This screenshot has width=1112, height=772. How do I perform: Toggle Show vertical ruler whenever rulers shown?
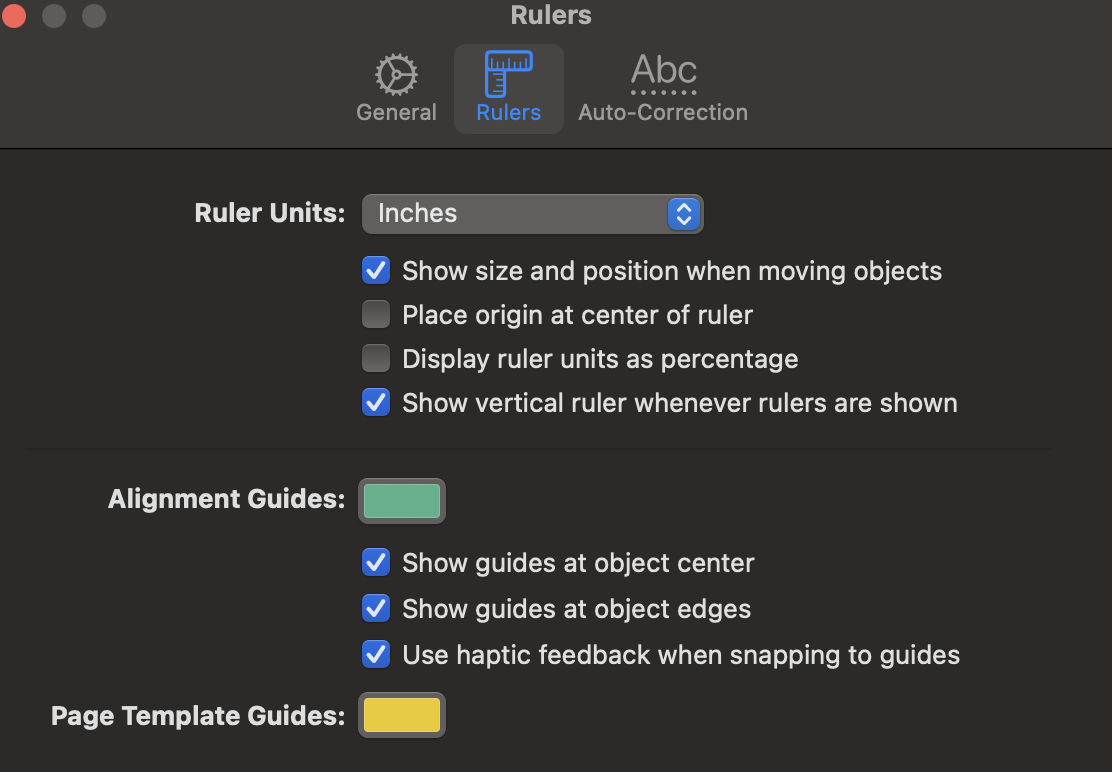(376, 403)
